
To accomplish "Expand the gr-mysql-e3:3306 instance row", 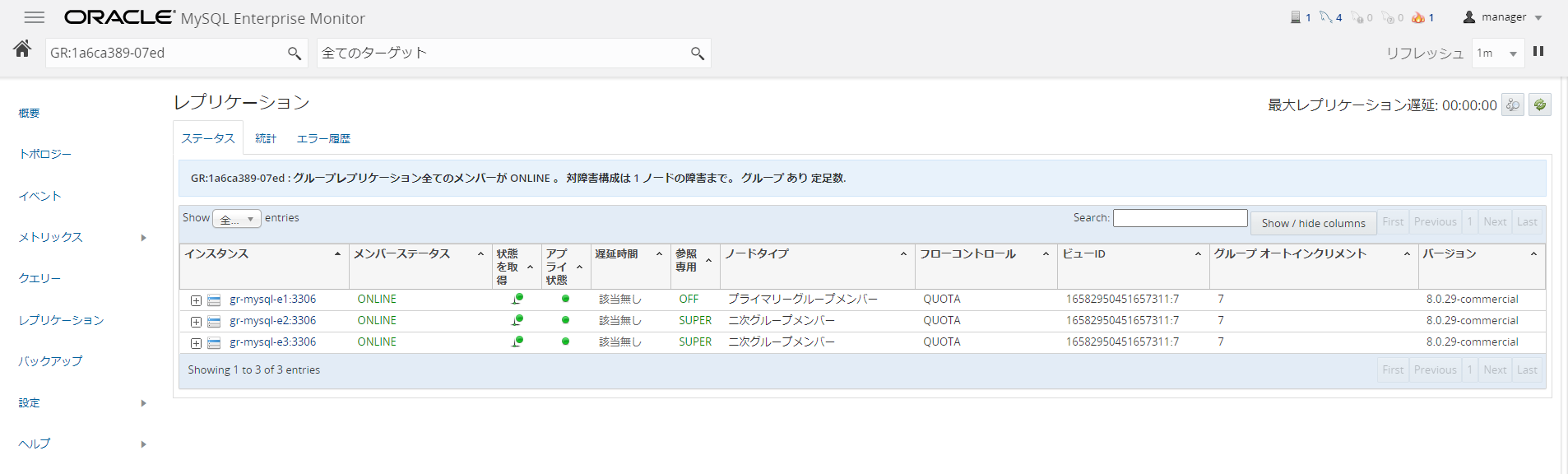I will [196, 343].
